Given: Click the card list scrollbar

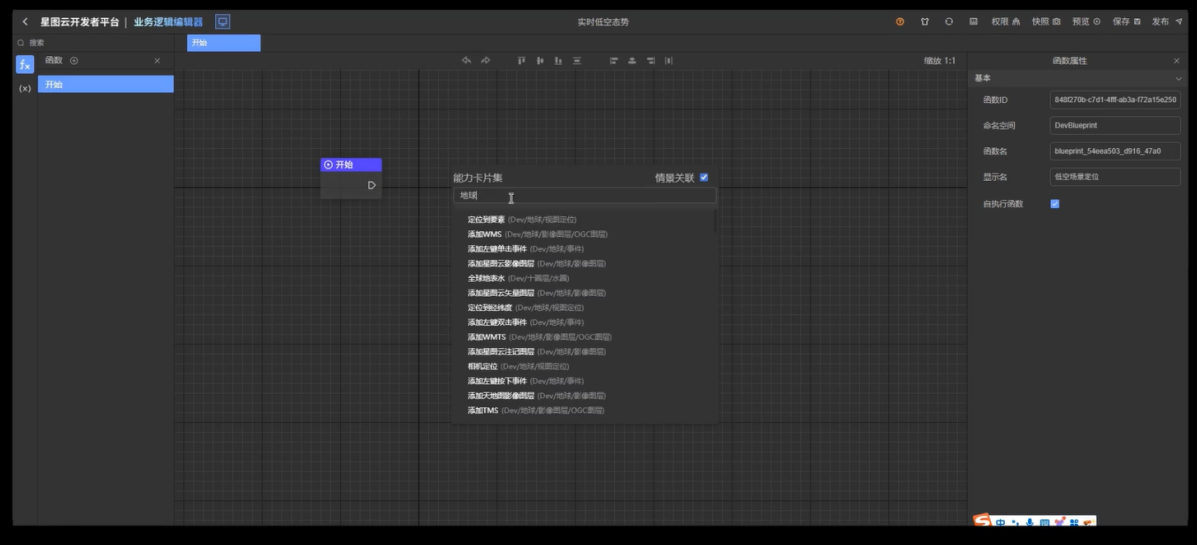Looking at the screenshot, I should pos(715,221).
